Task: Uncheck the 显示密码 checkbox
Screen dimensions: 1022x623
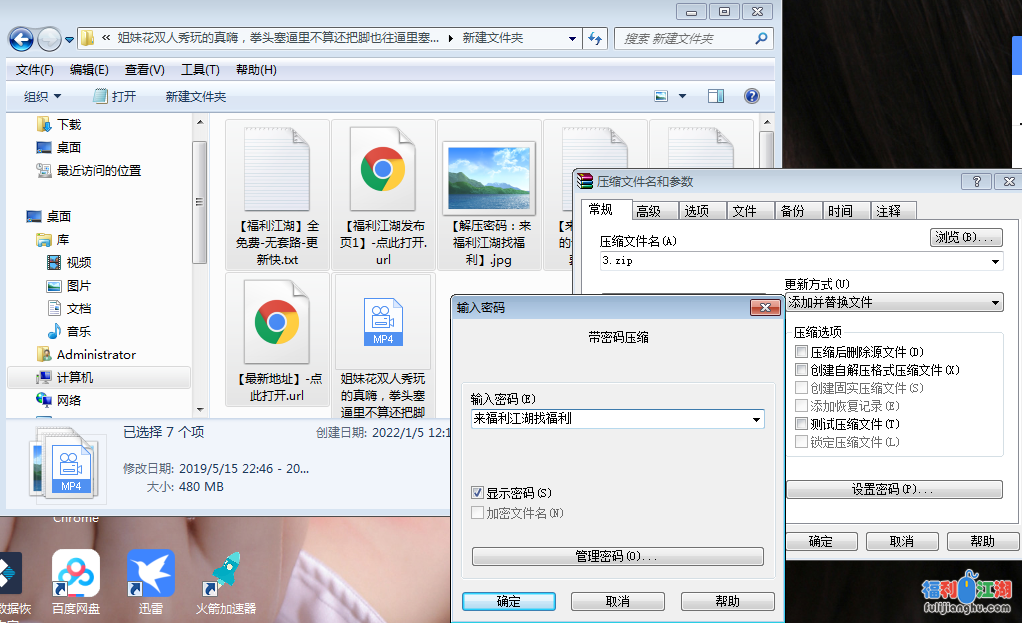Action: (478, 493)
